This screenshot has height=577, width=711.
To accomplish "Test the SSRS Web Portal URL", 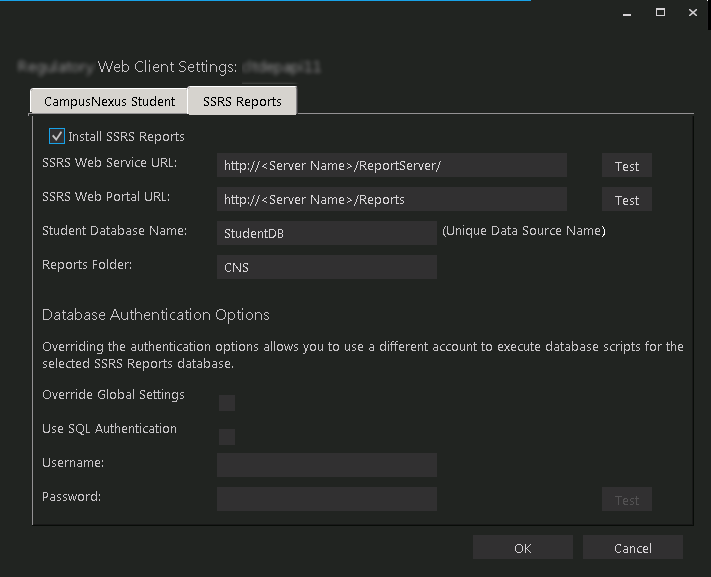I will click(627, 200).
